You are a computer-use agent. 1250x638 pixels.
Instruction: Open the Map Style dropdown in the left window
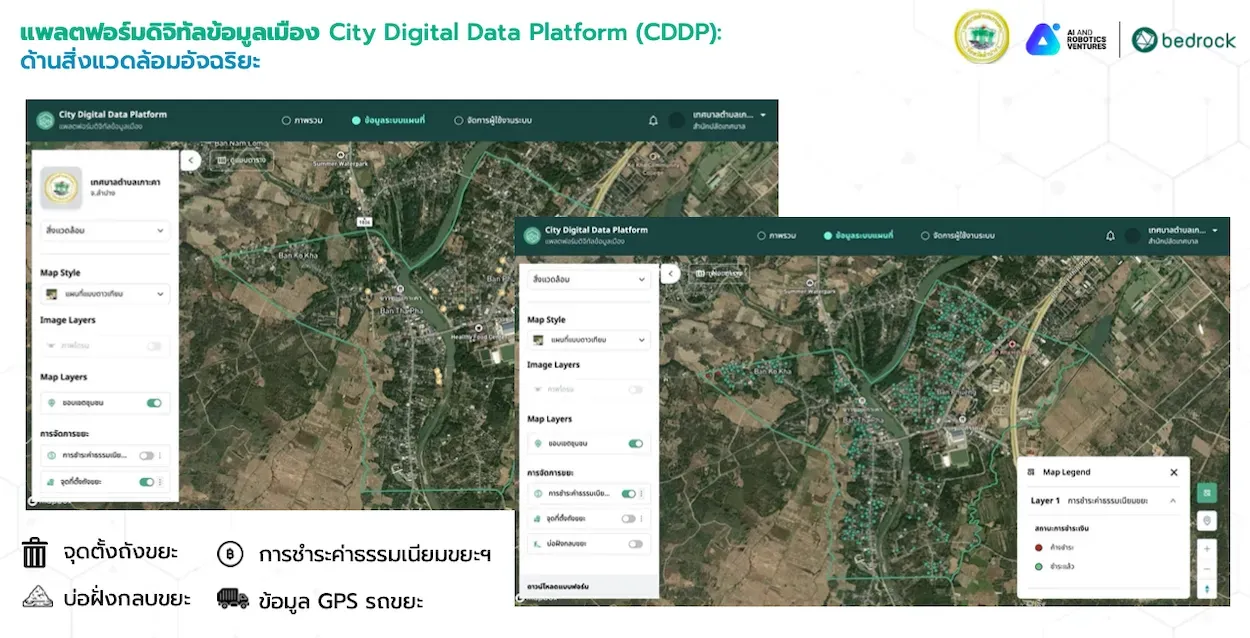coord(104,295)
